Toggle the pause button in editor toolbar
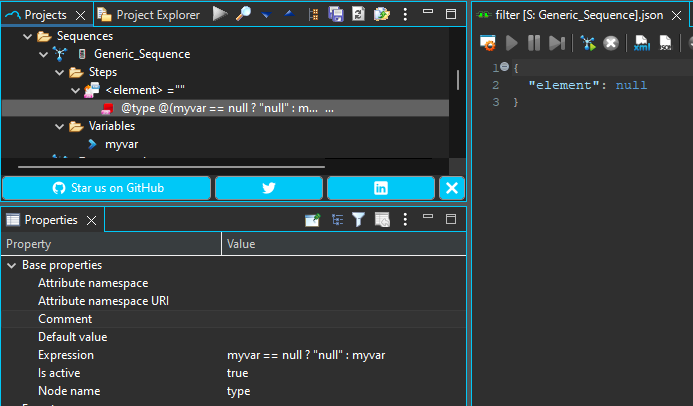Viewport: 693px width, 406px height. (x=534, y=43)
